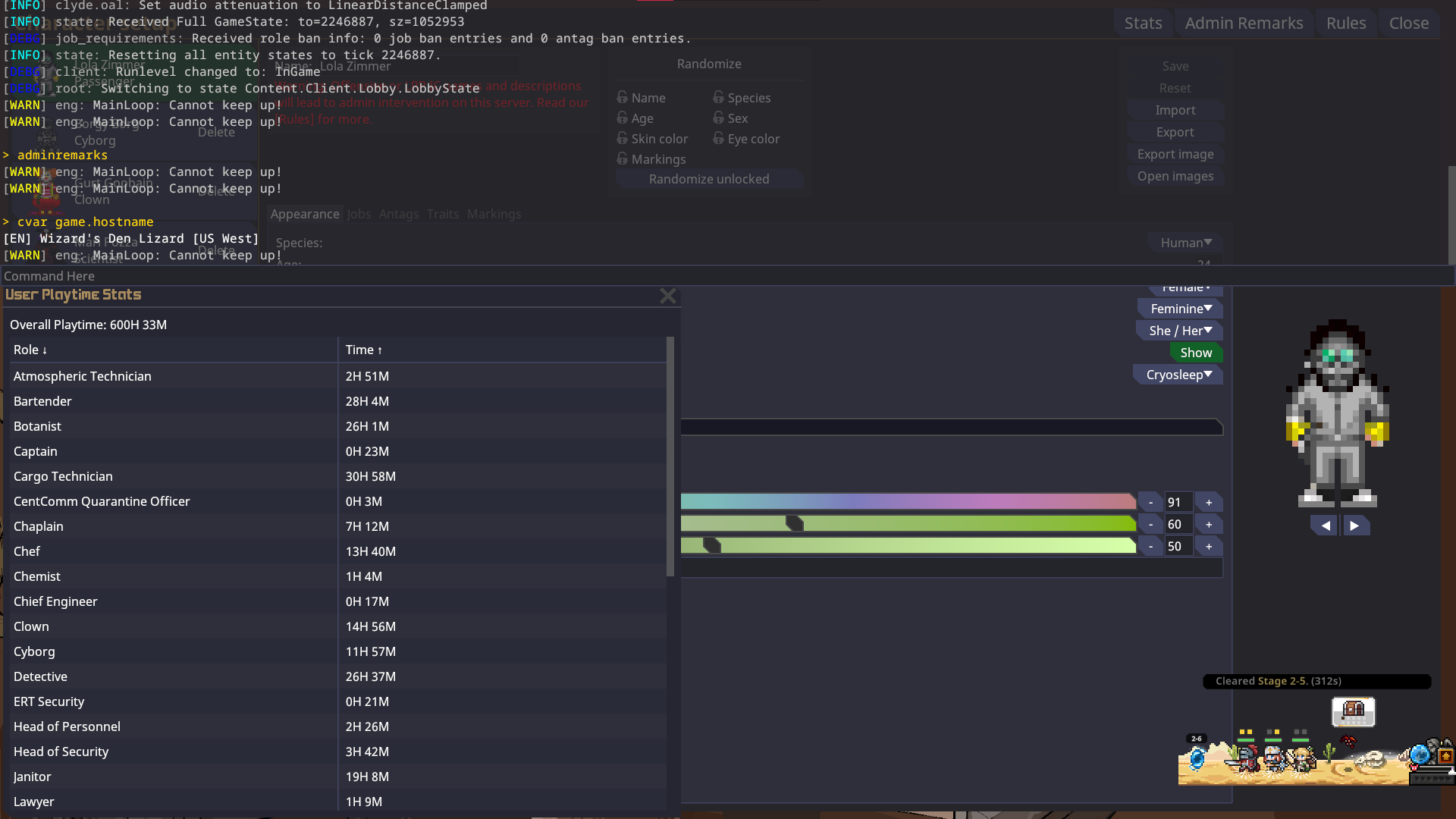Viewport: 1456px width, 819px height.
Task: Sort playtime by the Time column
Action: click(x=502, y=350)
